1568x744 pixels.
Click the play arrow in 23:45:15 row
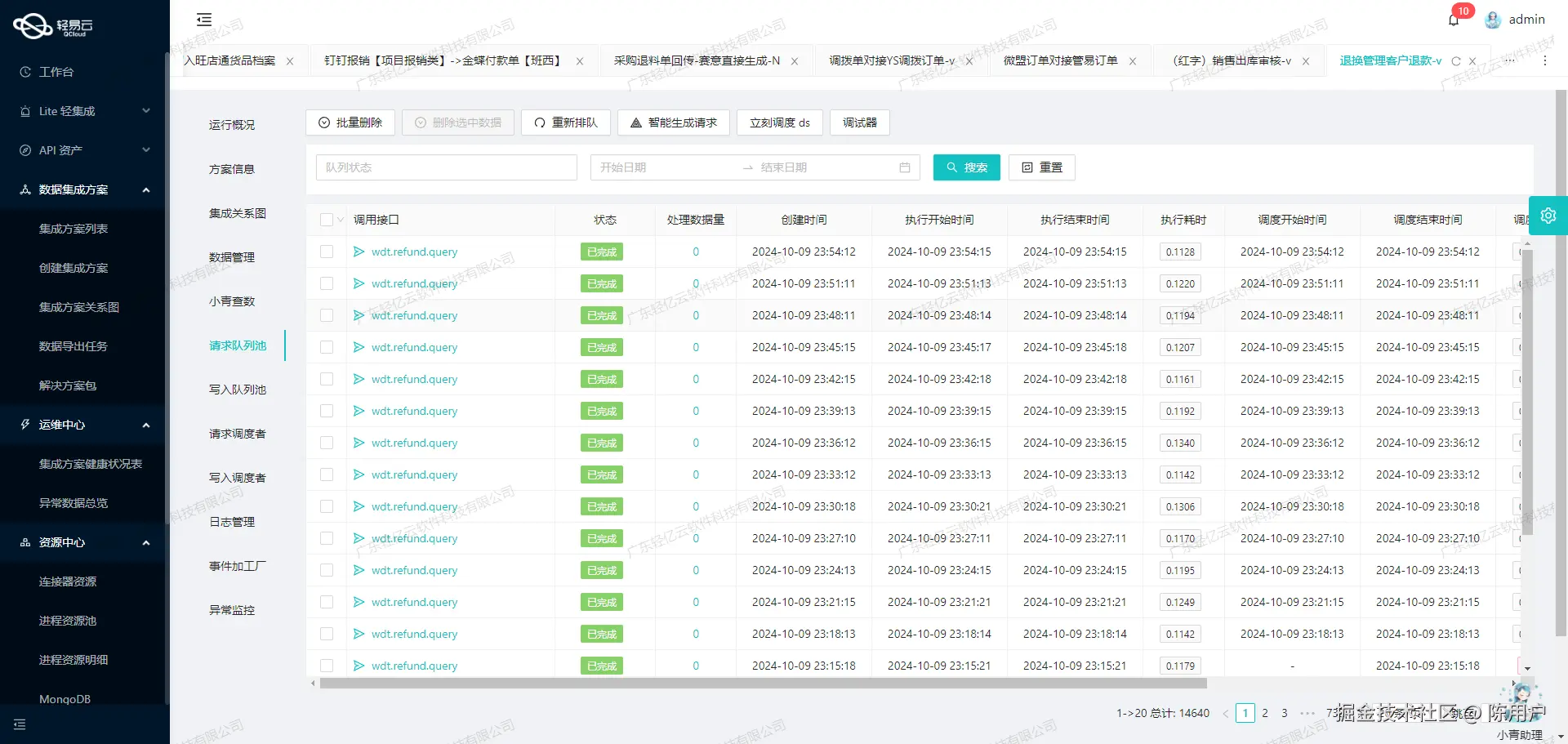(x=359, y=347)
